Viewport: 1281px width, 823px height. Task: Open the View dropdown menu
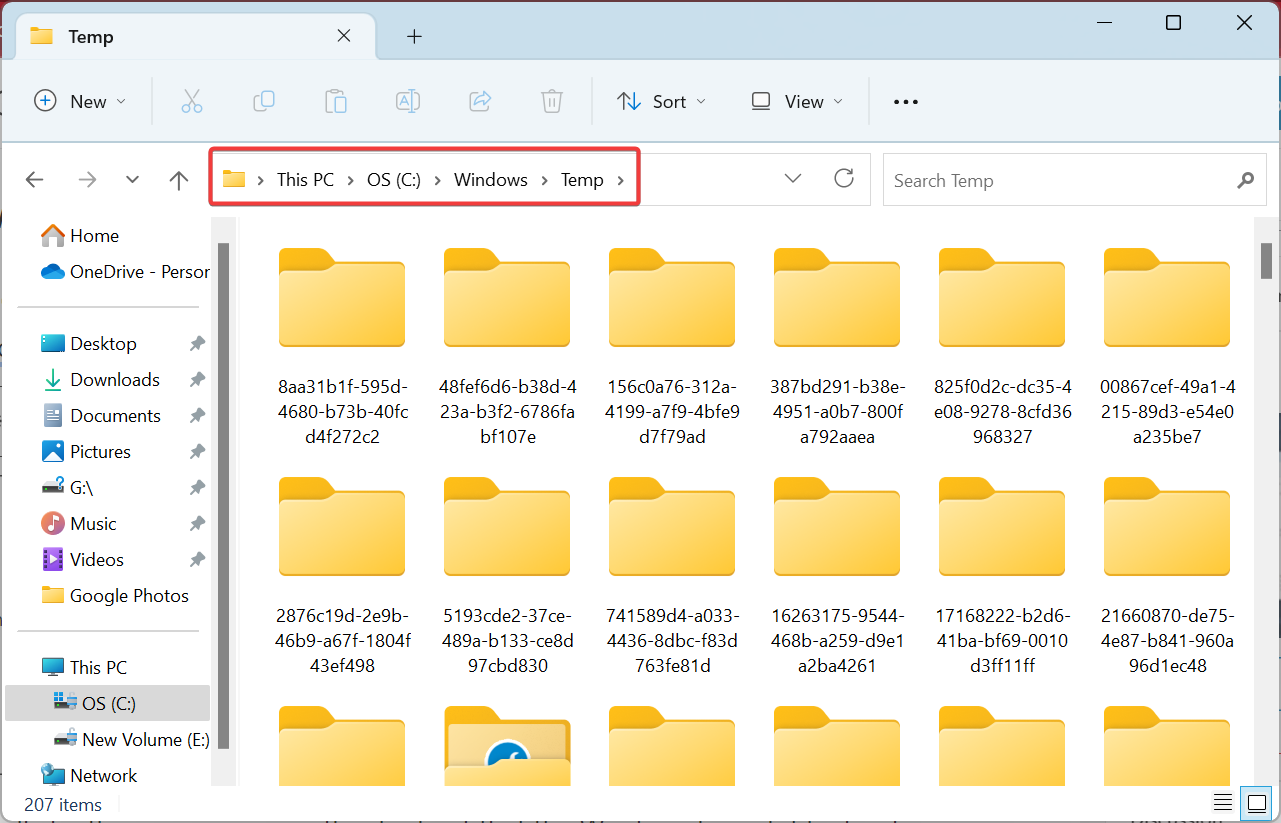797,101
